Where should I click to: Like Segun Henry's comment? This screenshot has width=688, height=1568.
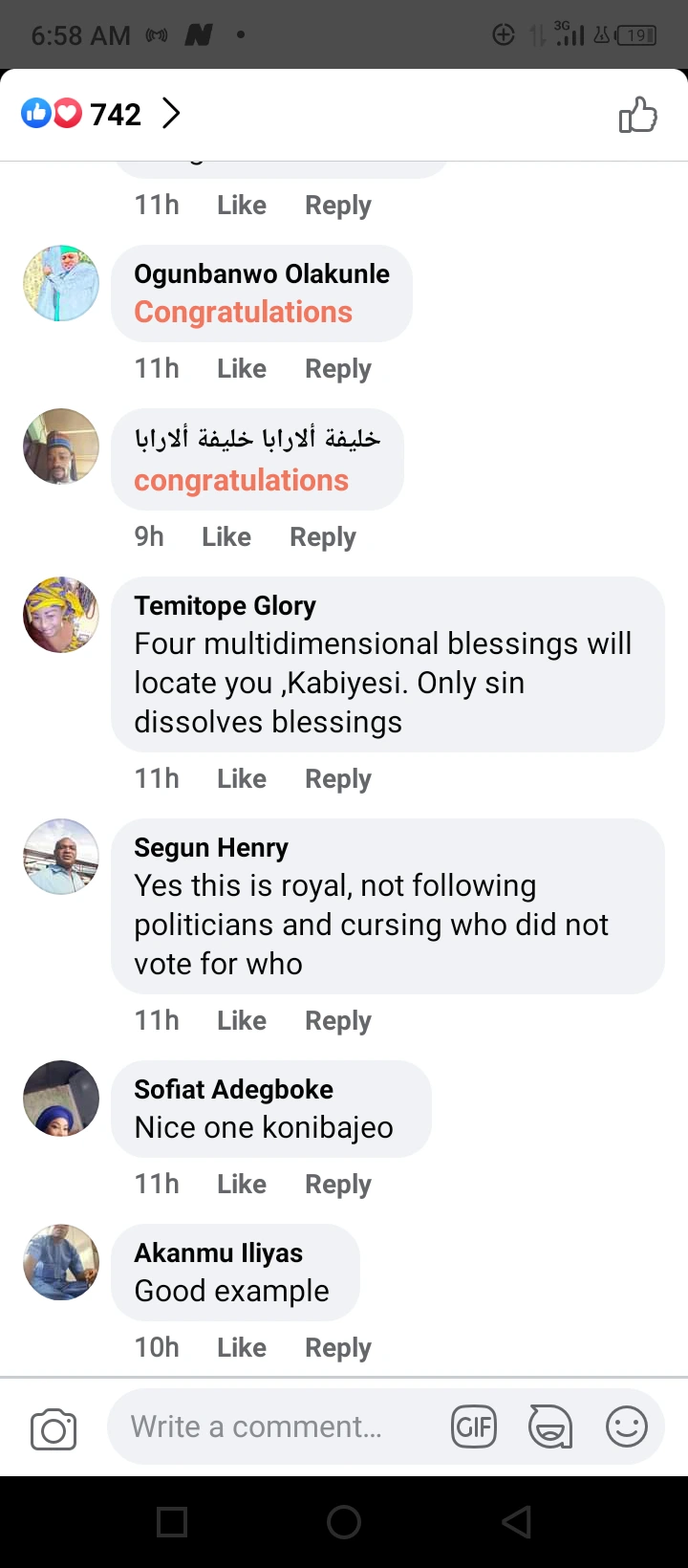pos(242,1020)
